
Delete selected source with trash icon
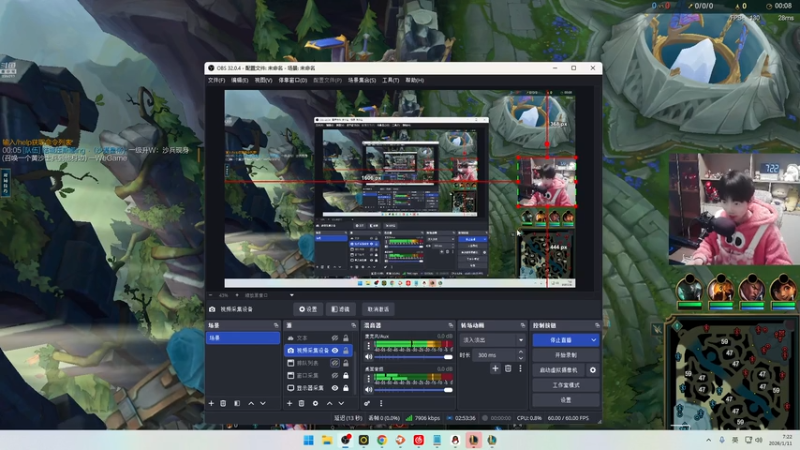click(302, 403)
